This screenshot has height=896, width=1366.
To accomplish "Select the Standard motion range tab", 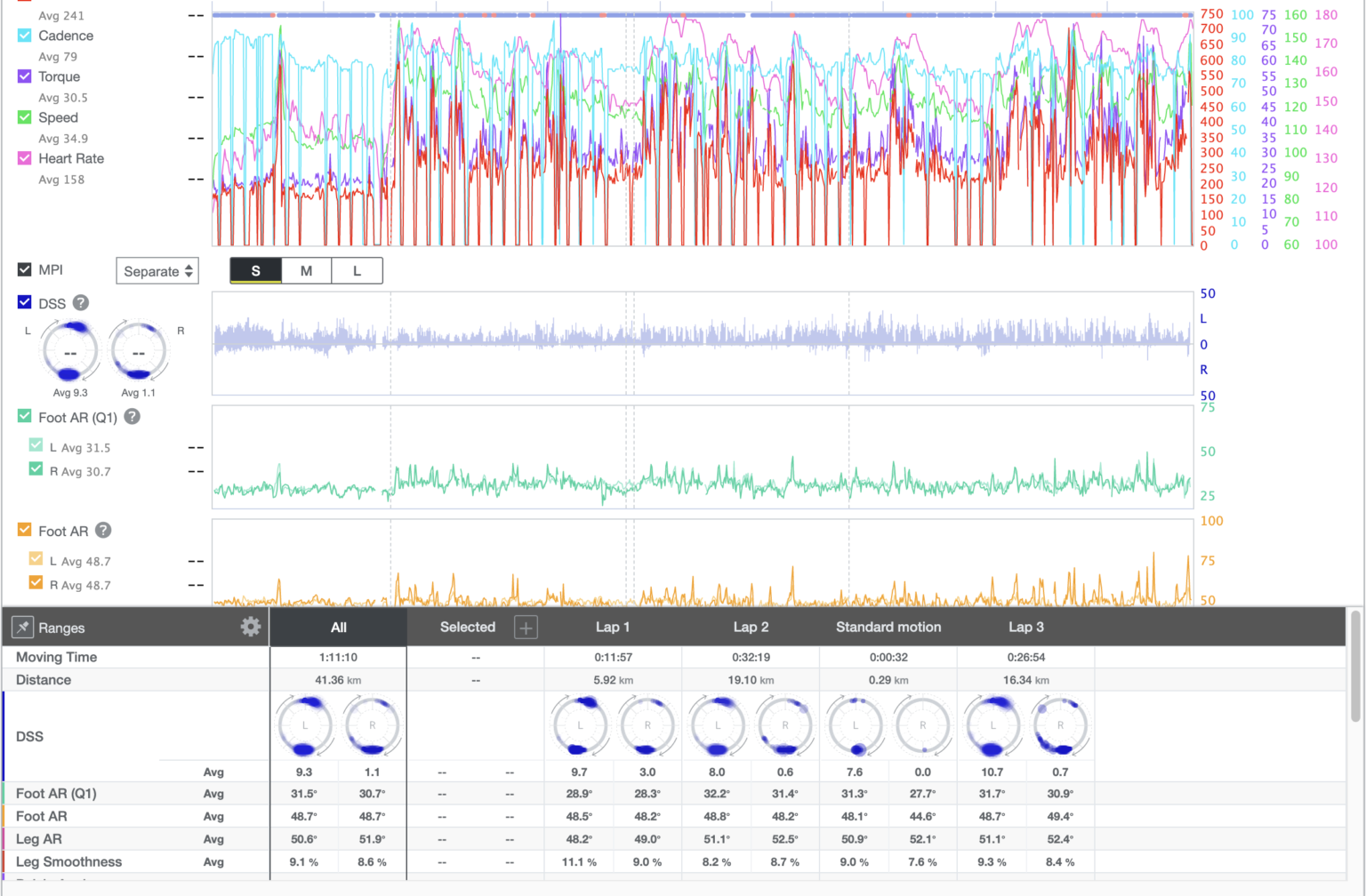I will pyautogui.click(x=888, y=628).
